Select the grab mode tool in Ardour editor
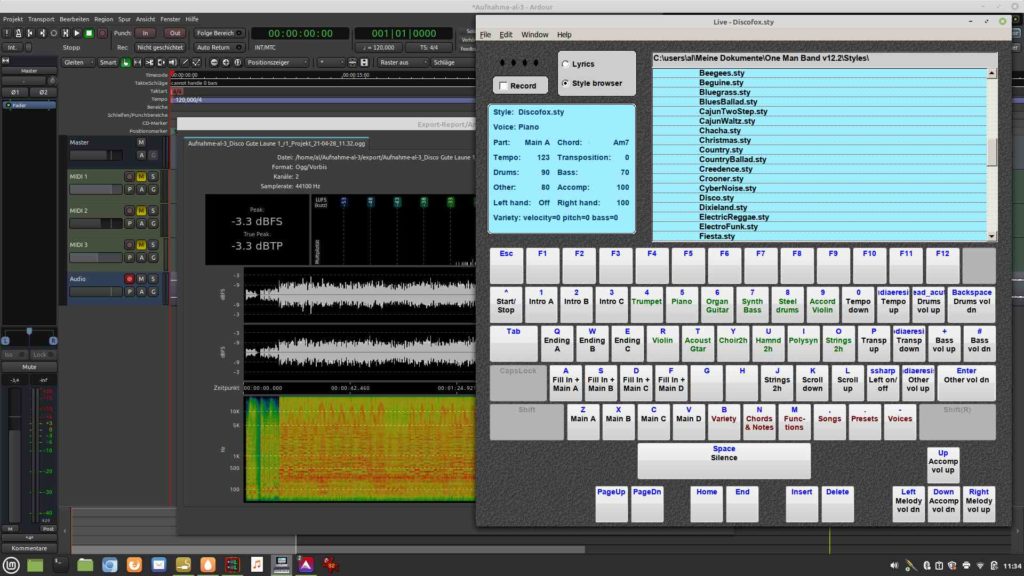This screenshot has width=1024, height=576. tap(125, 63)
